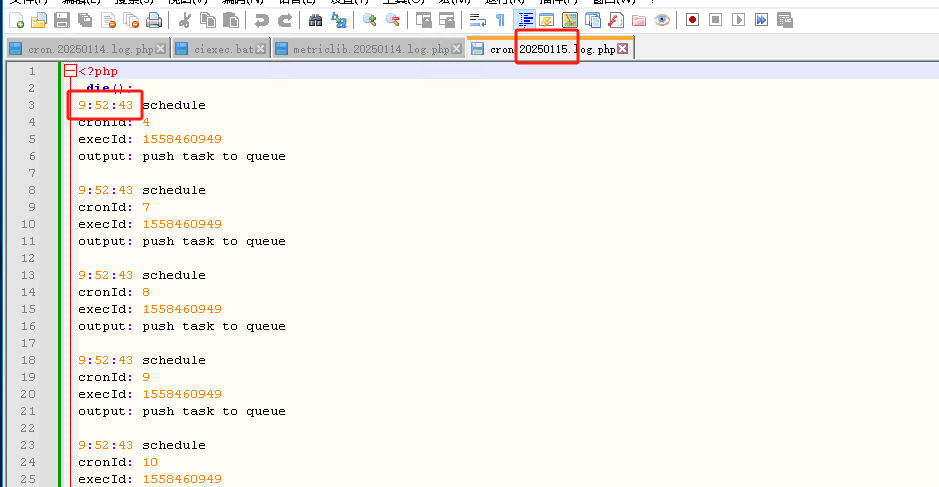Screen dimensions: 939x487
Task: Show the Document Map panel
Action: [570, 20]
